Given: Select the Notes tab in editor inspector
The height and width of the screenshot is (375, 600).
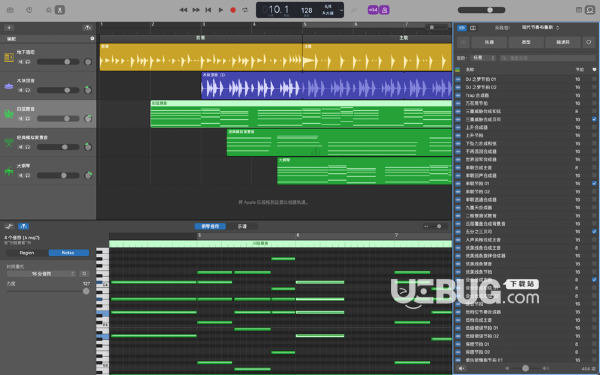Looking at the screenshot, I should tap(68, 253).
